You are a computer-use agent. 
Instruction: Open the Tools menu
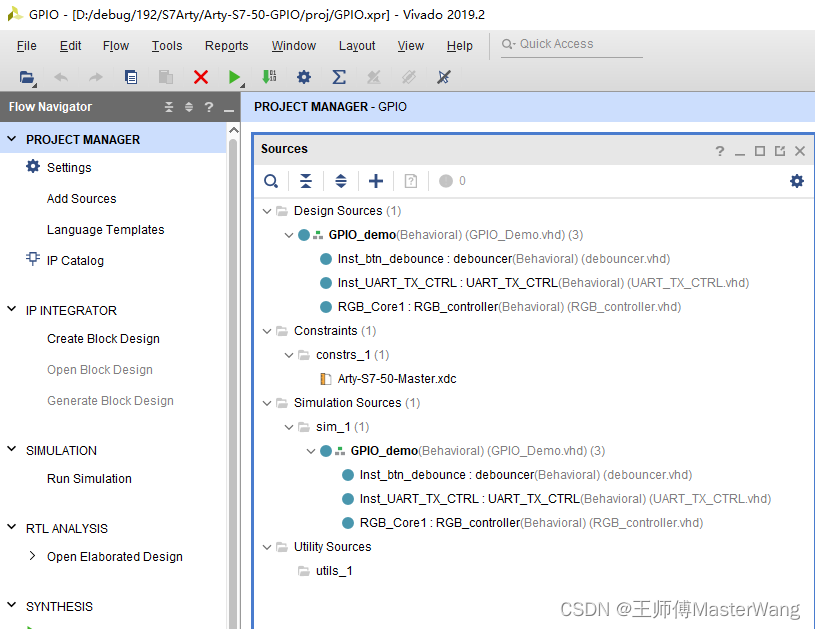coord(167,46)
